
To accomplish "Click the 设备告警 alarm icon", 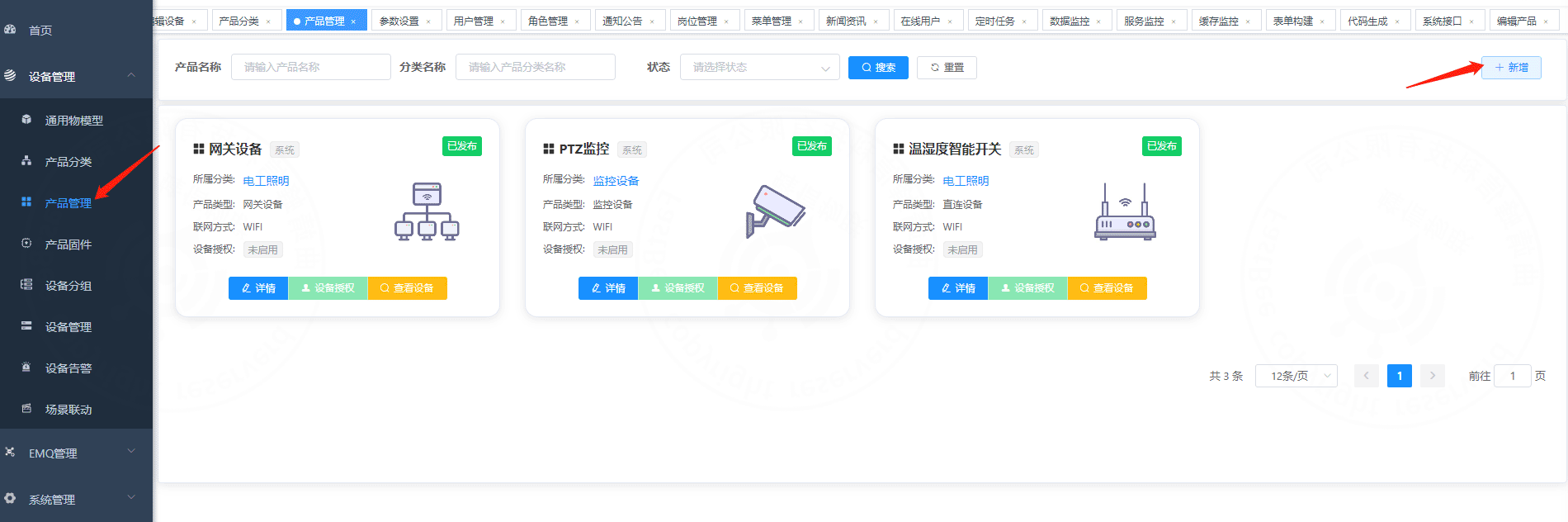I will point(26,368).
